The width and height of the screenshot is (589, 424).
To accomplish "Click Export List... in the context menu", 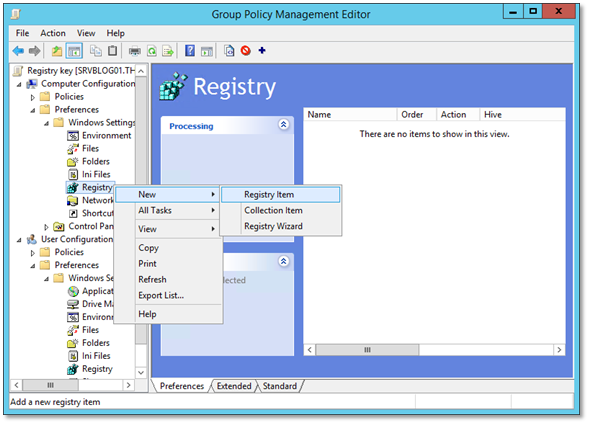I will click(x=169, y=296).
